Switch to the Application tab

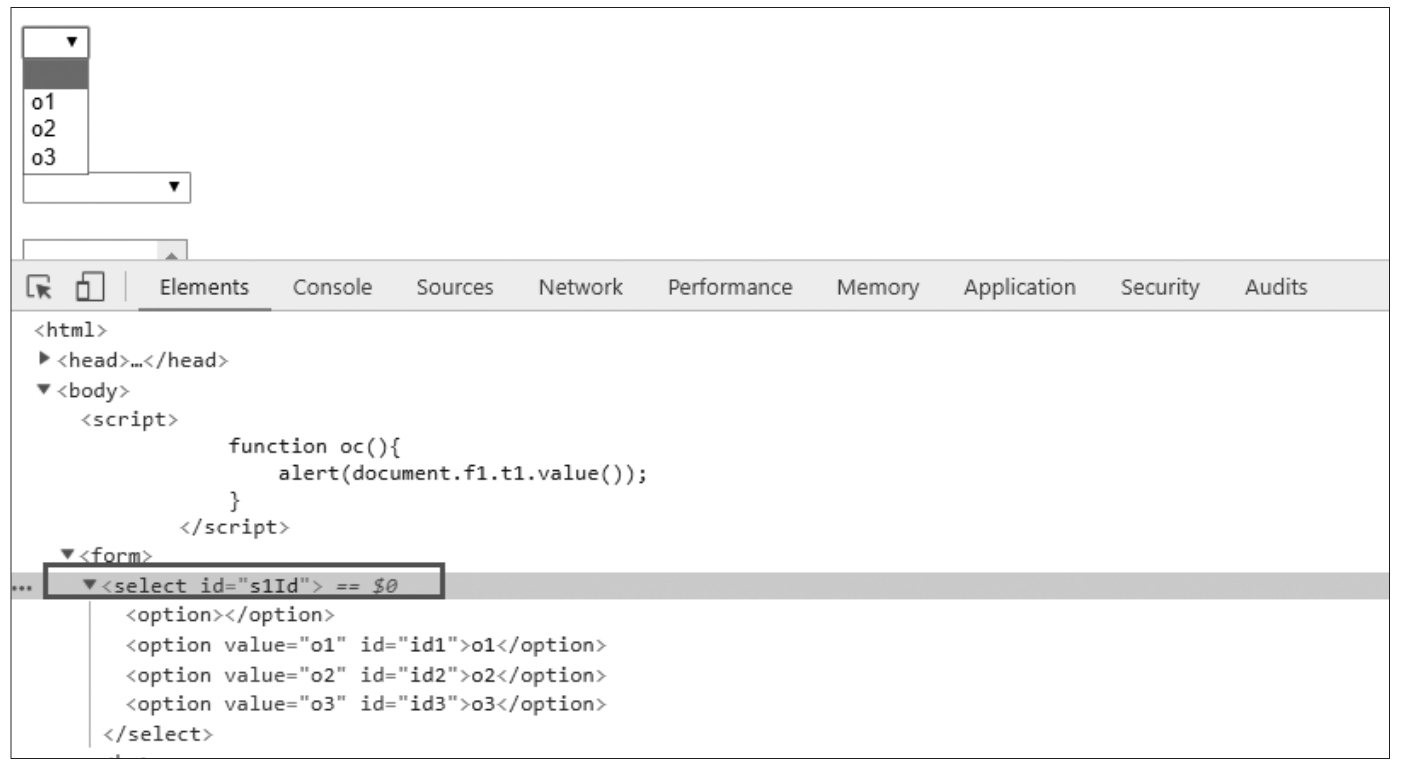(x=1019, y=287)
